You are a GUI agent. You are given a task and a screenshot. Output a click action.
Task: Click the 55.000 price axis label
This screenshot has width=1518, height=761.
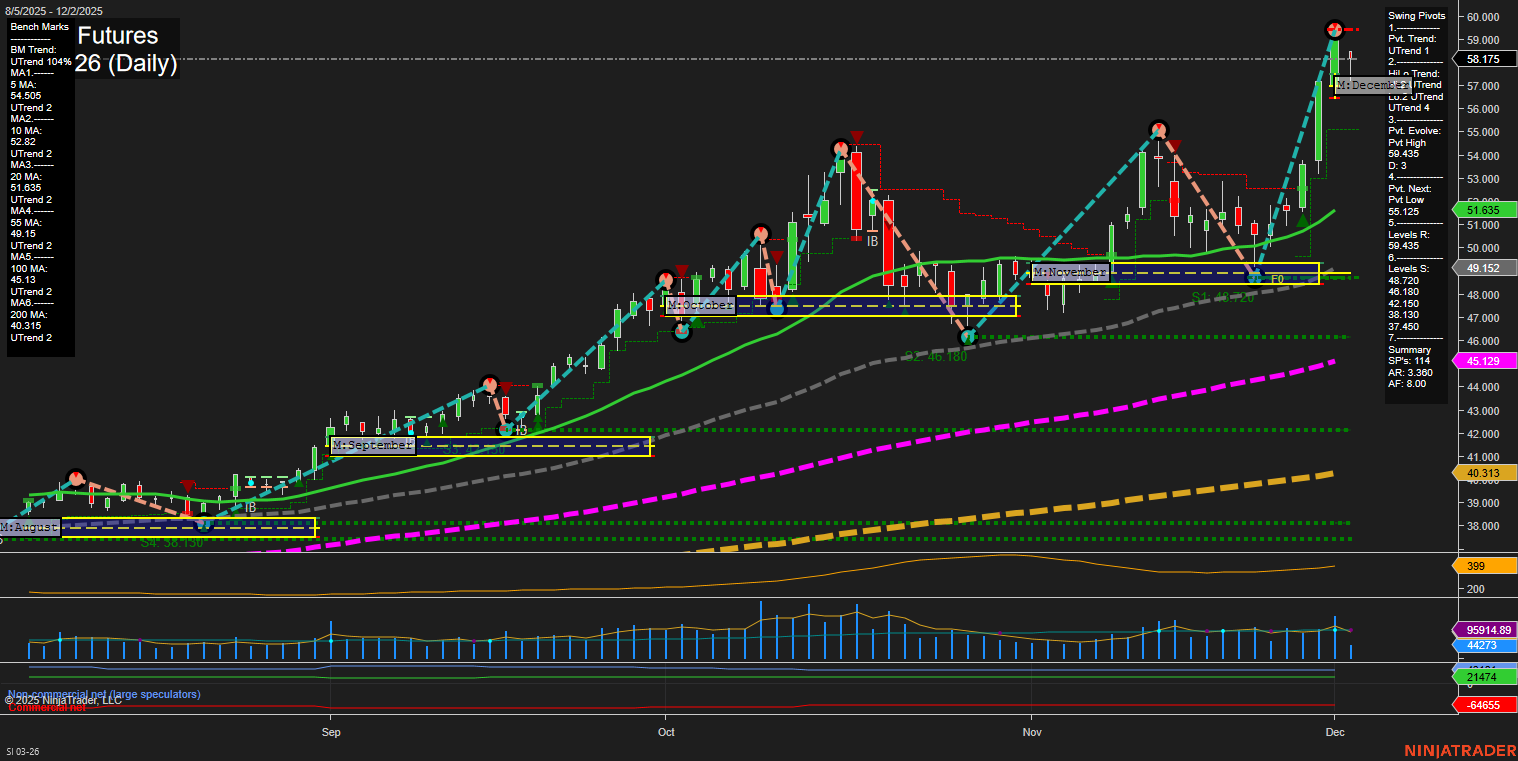click(x=1483, y=132)
